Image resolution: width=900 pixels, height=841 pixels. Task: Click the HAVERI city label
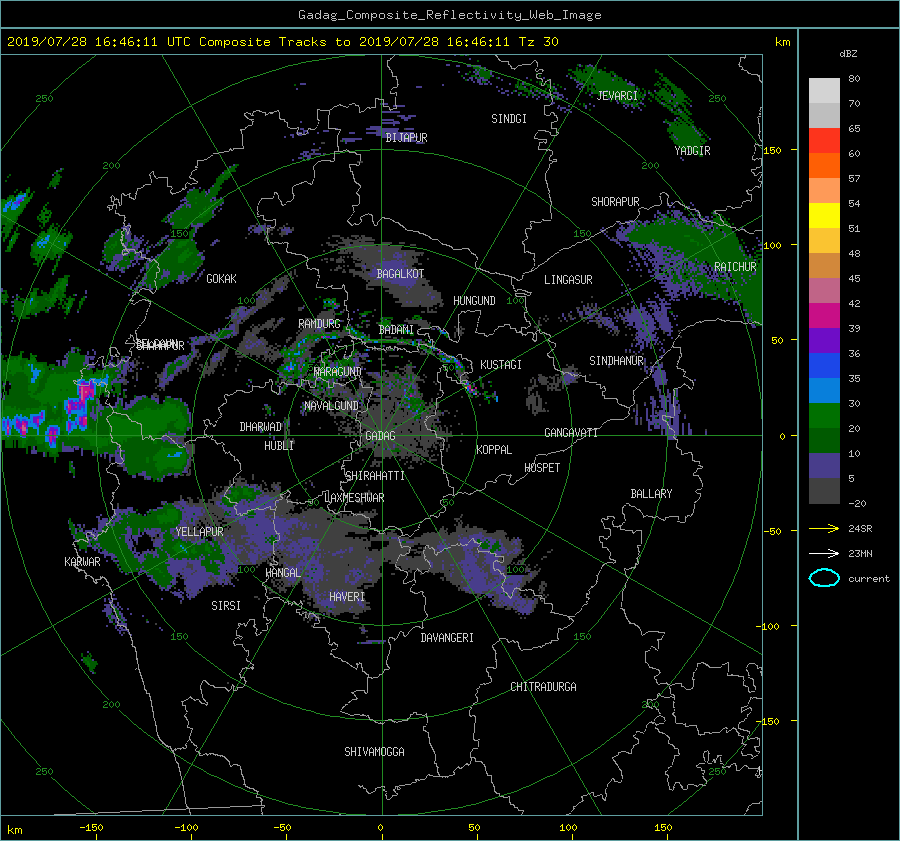[347, 598]
